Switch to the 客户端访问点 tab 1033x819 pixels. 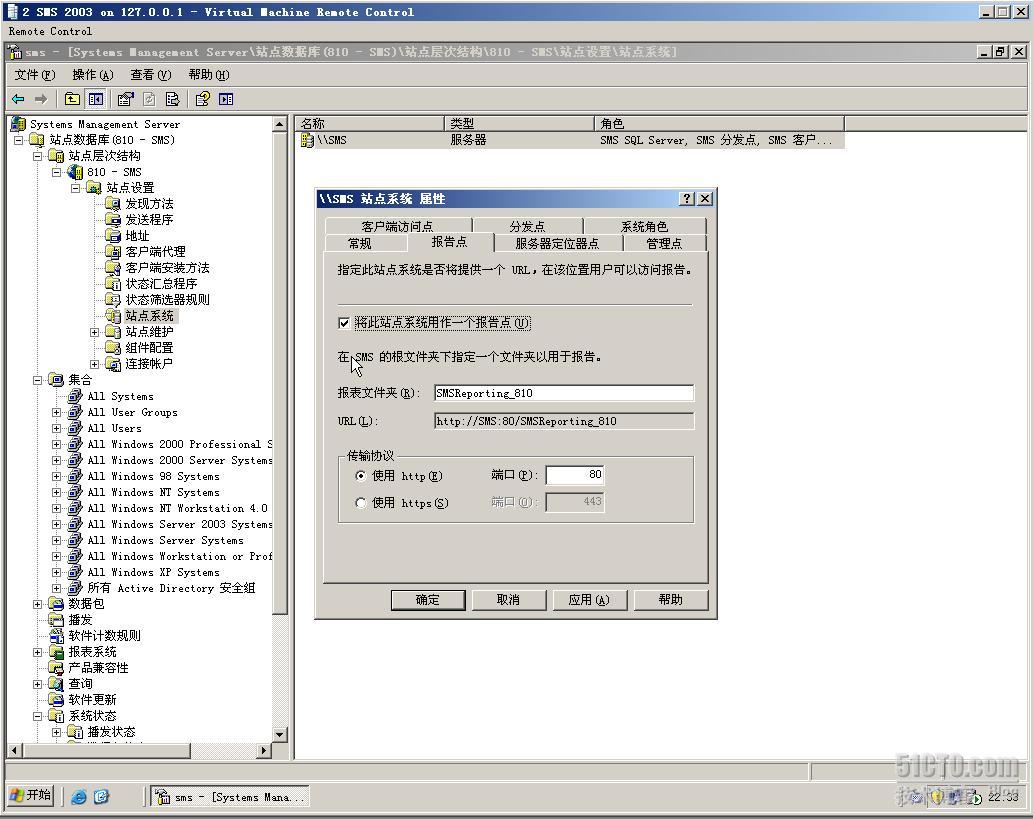[x=397, y=226]
